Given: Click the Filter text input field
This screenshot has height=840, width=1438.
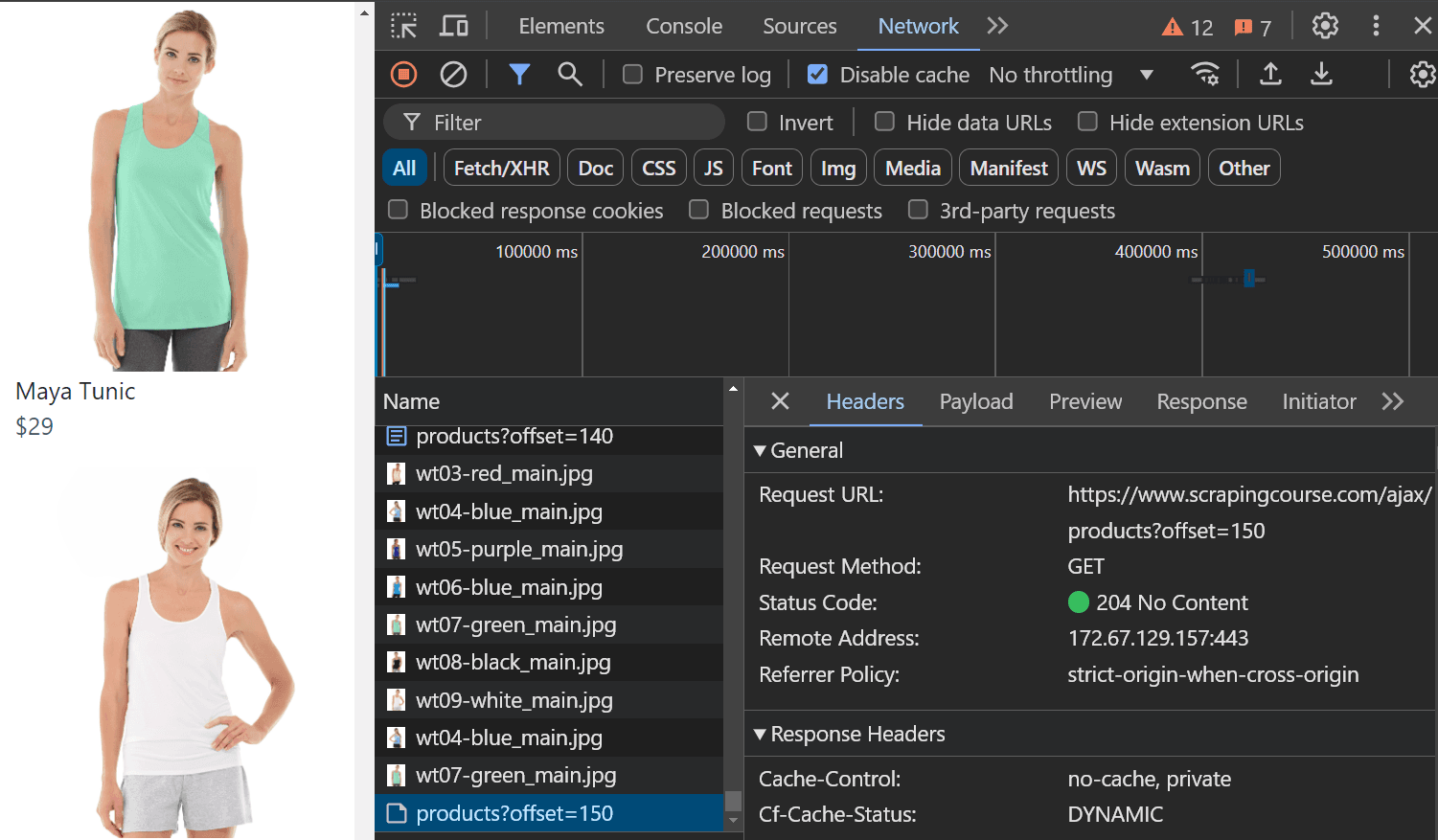Looking at the screenshot, I should coord(554,122).
